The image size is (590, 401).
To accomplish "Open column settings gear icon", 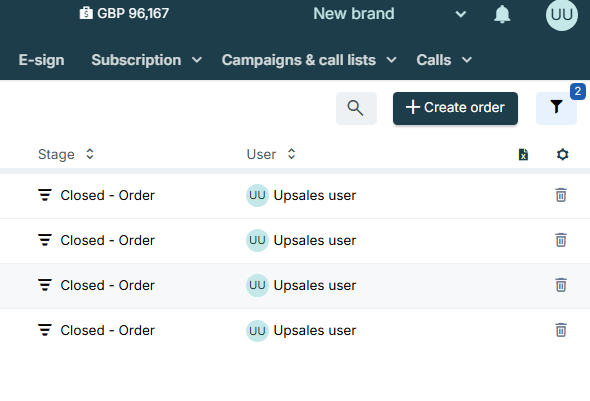I will pyautogui.click(x=562, y=155).
